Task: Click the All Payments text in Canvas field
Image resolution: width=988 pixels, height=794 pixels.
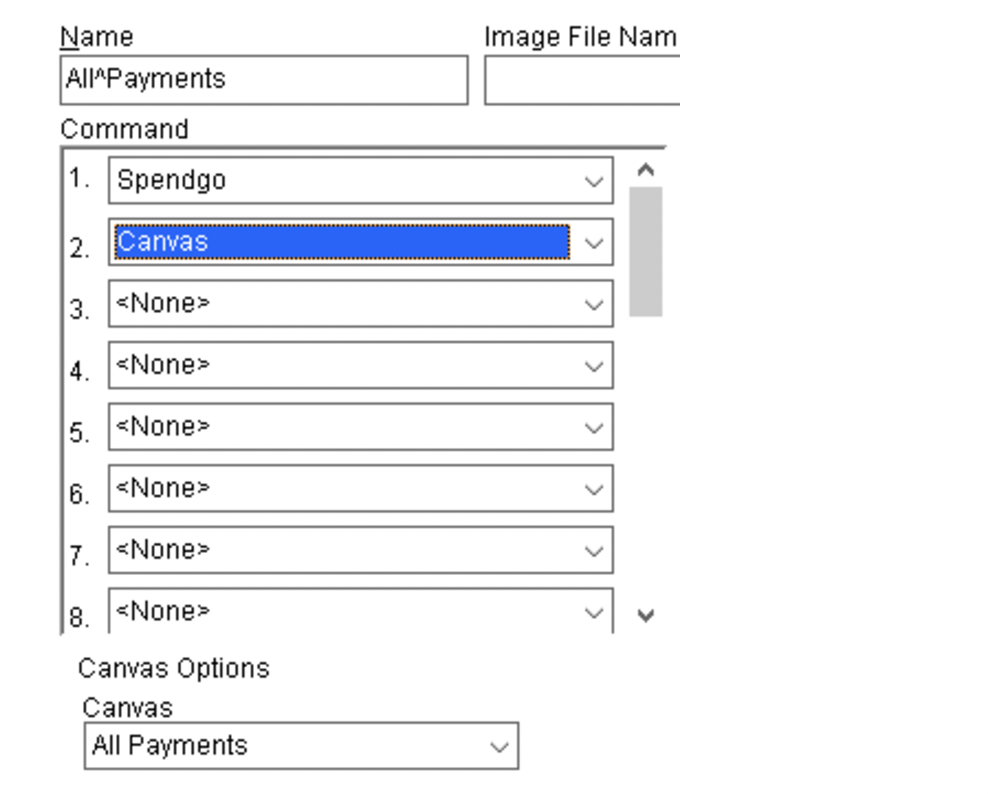Action: pyautogui.click(x=170, y=746)
